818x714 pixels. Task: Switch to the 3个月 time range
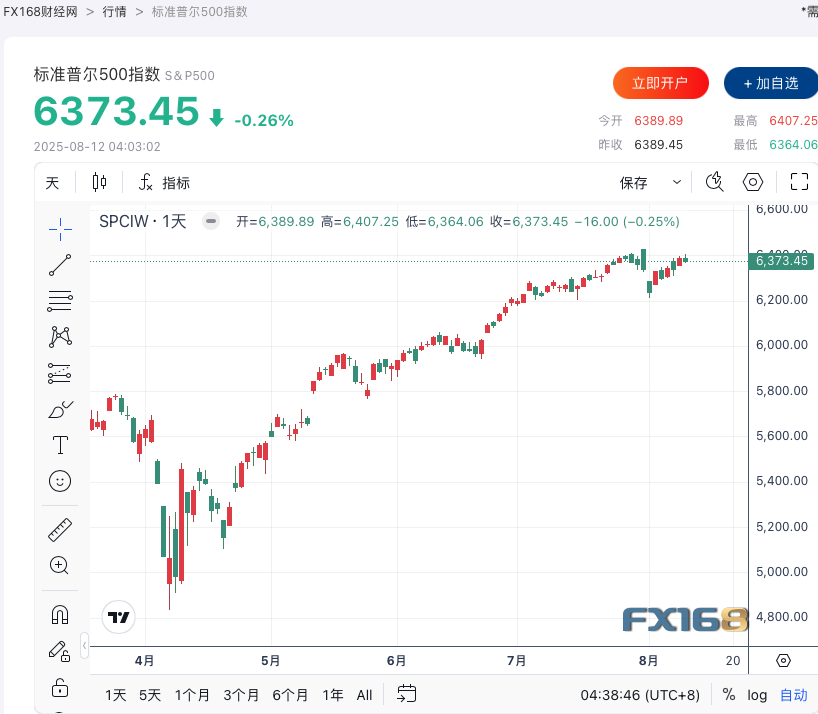pos(241,695)
